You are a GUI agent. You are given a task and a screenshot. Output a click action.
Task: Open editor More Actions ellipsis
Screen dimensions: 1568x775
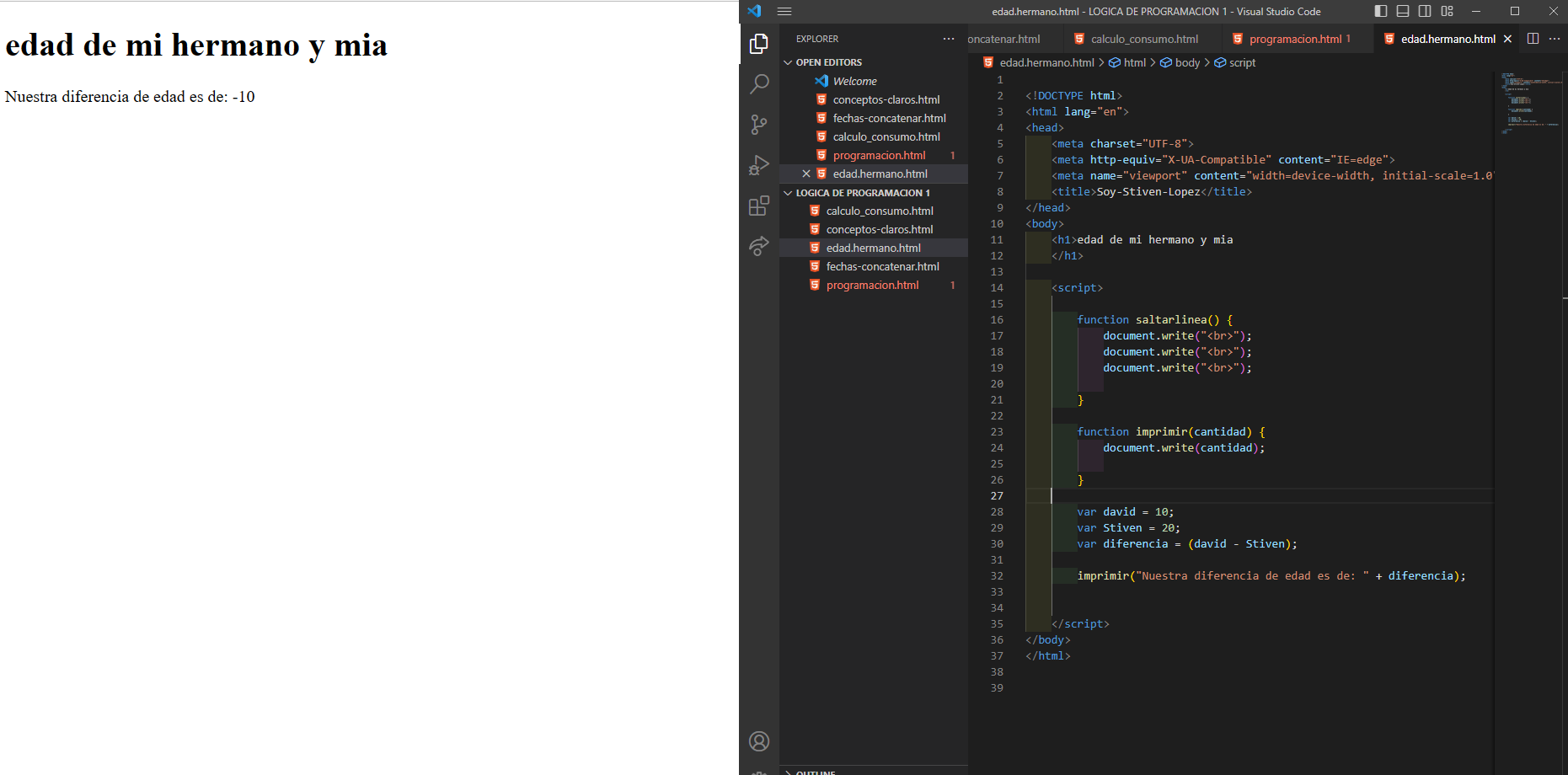1555,39
